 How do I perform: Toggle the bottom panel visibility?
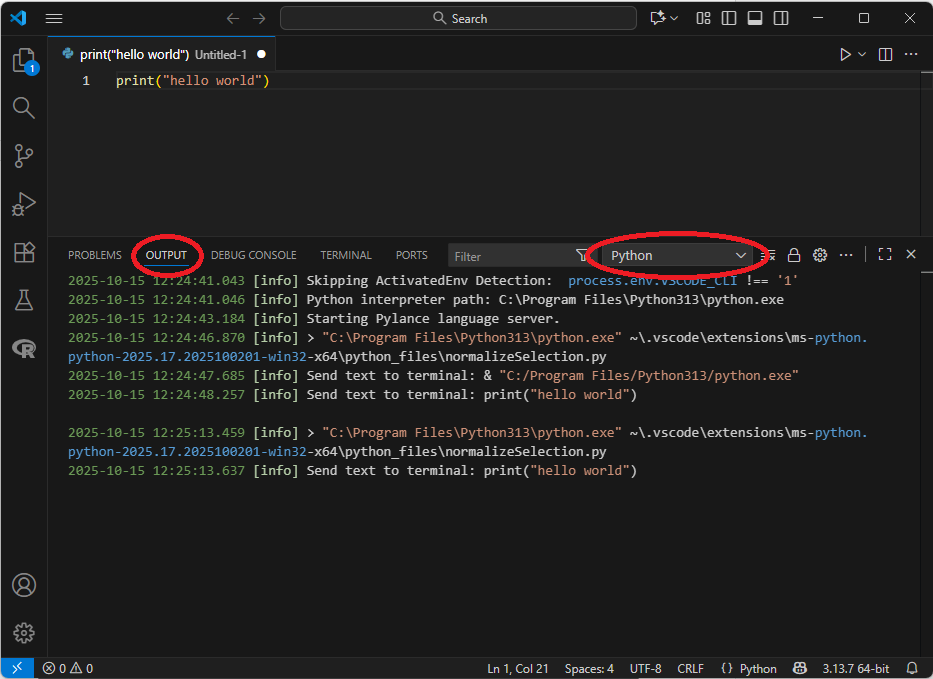[x=755, y=18]
